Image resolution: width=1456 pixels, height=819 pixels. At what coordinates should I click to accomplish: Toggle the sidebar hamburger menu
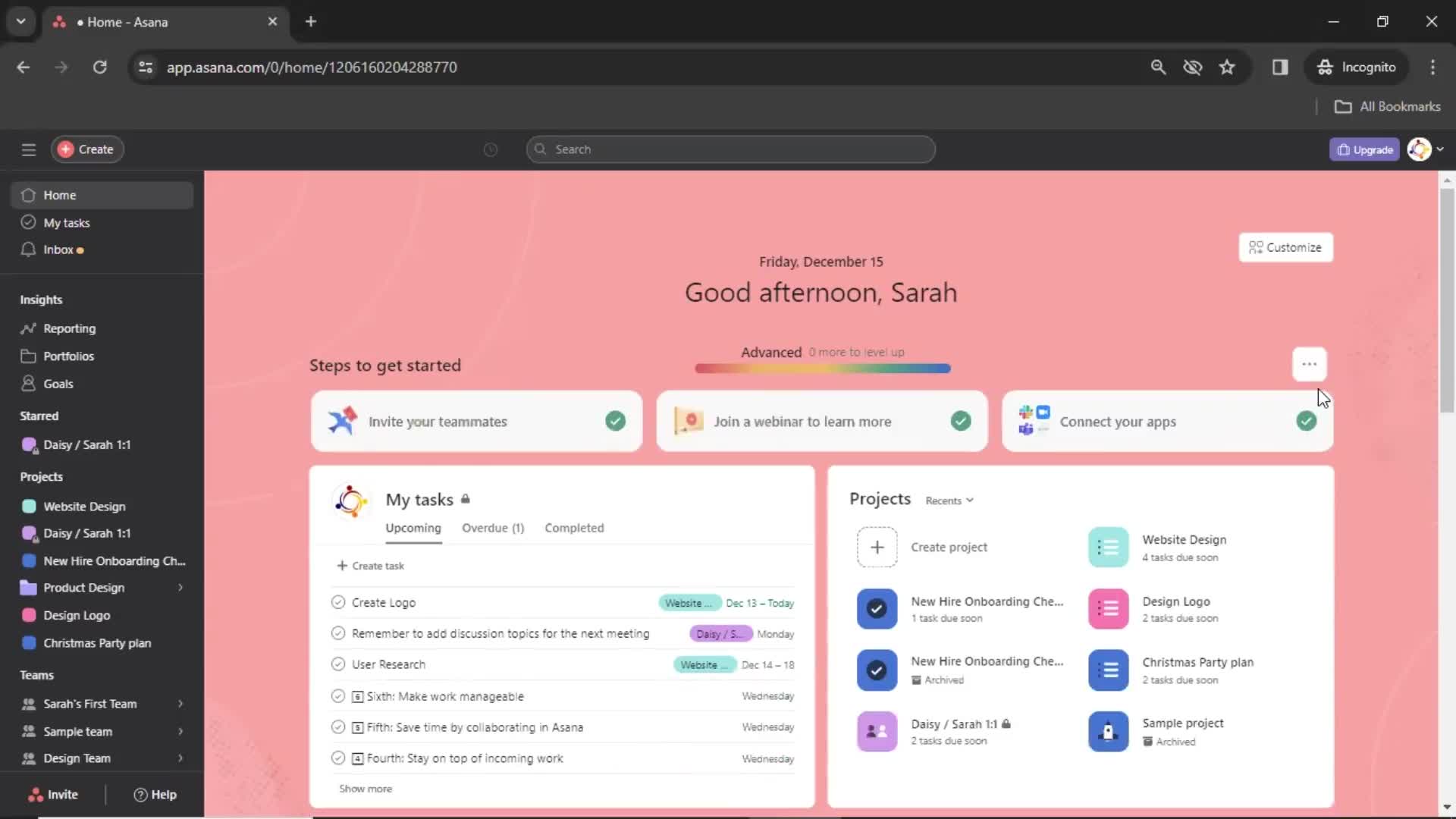[29, 149]
